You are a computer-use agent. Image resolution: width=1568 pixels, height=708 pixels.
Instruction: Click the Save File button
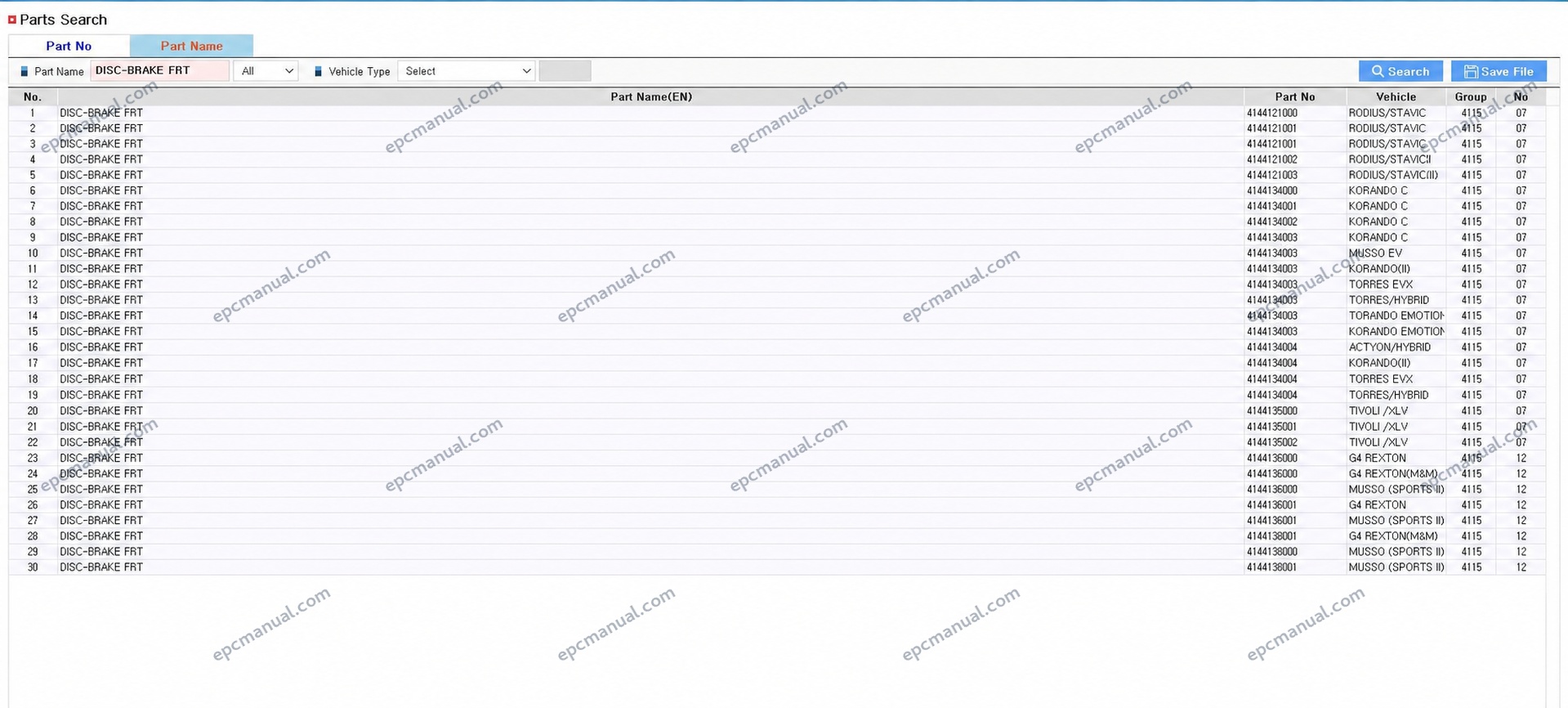[x=1499, y=71]
